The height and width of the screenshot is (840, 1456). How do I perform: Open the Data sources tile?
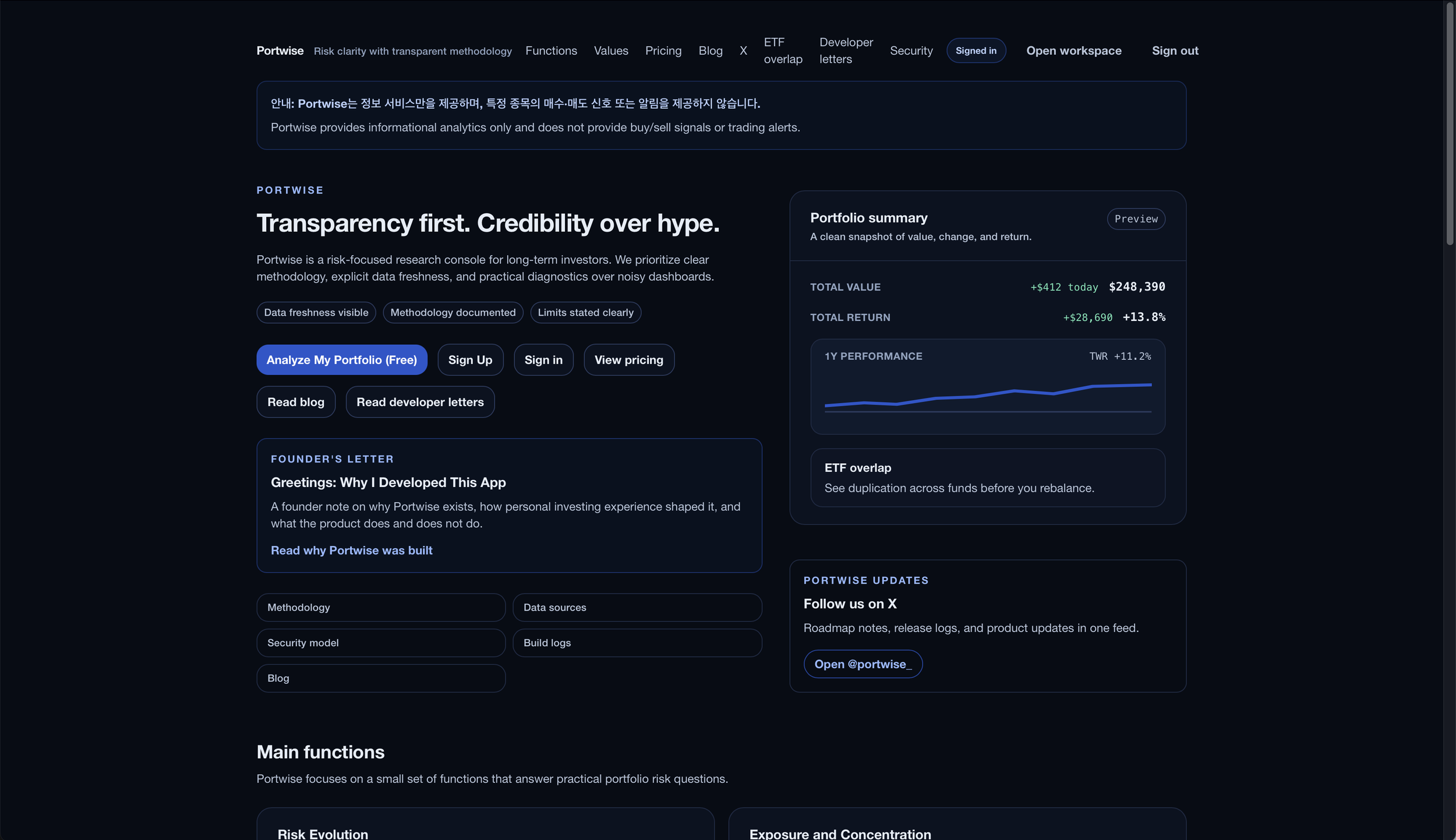click(637, 607)
